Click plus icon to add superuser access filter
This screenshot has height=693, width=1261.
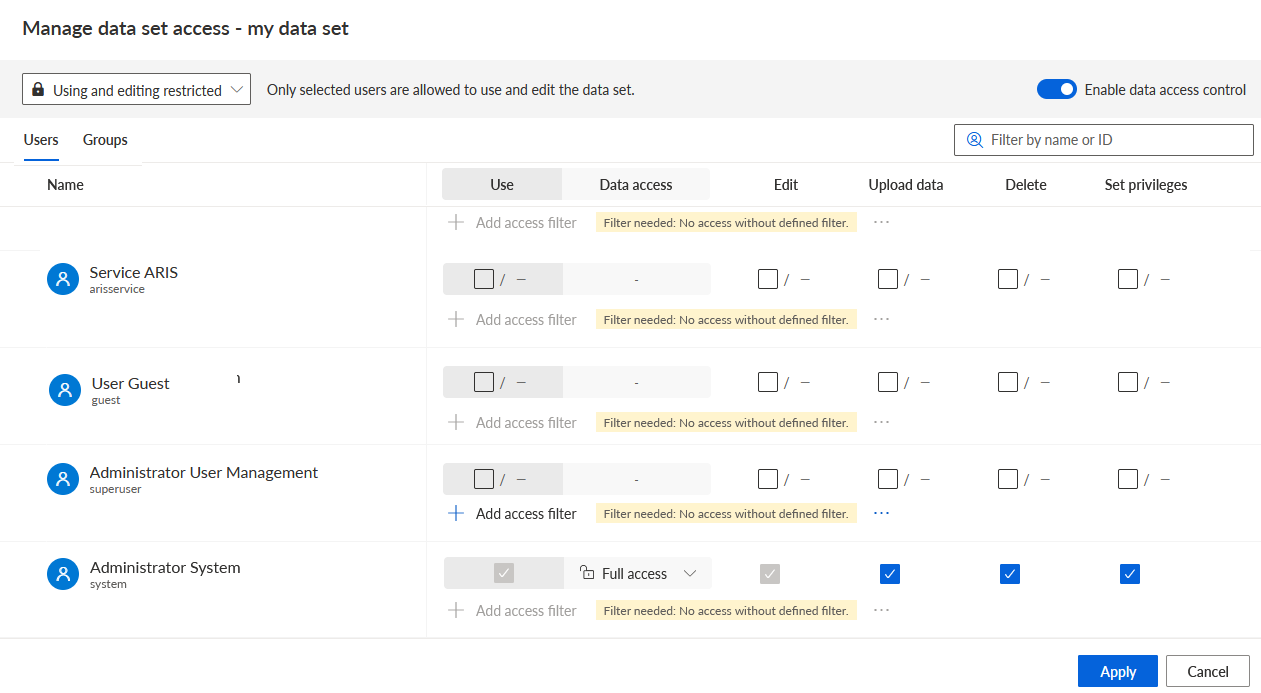tap(456, 513)
